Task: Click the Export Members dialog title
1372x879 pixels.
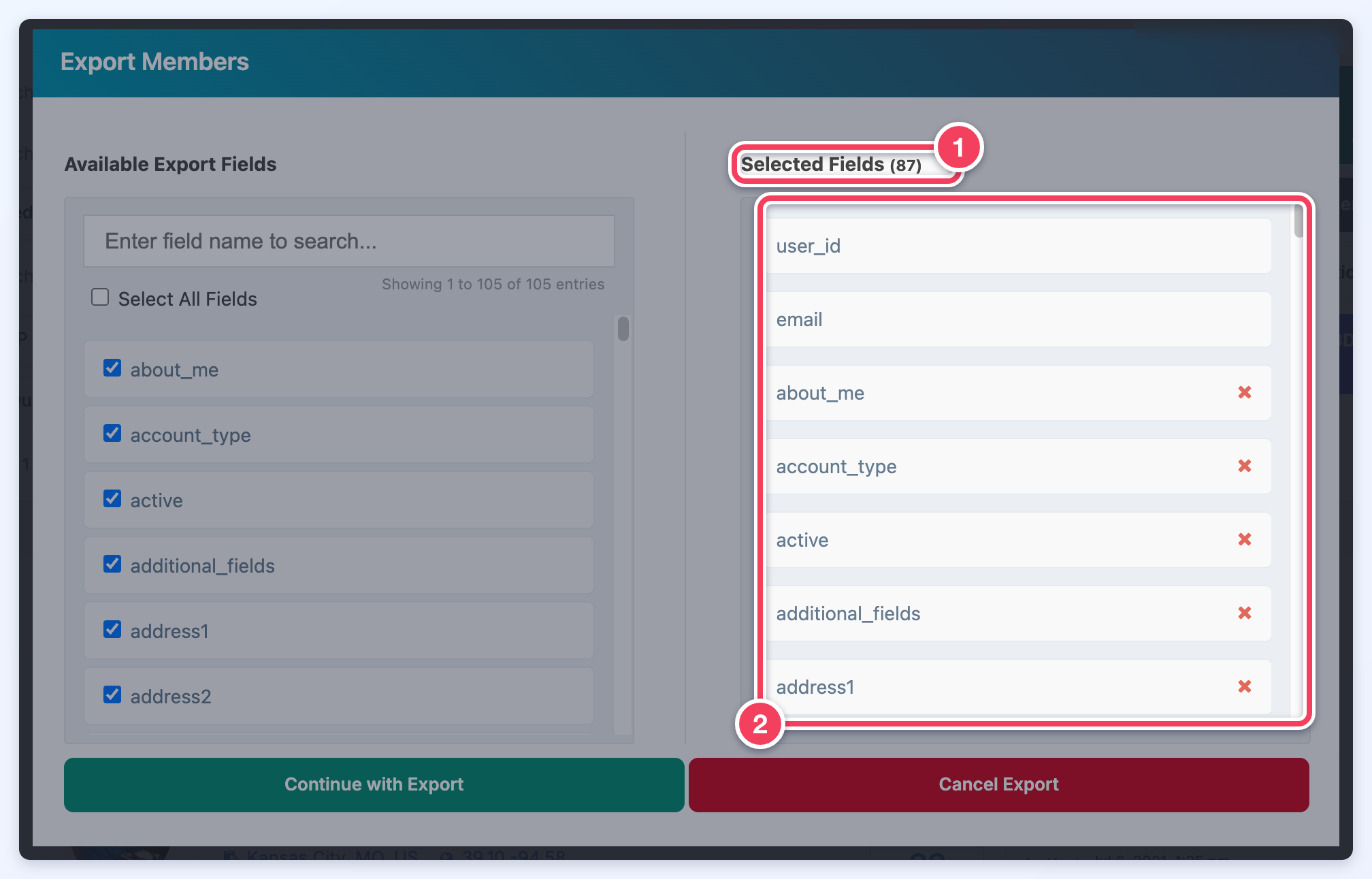Action: coord(154,62)
